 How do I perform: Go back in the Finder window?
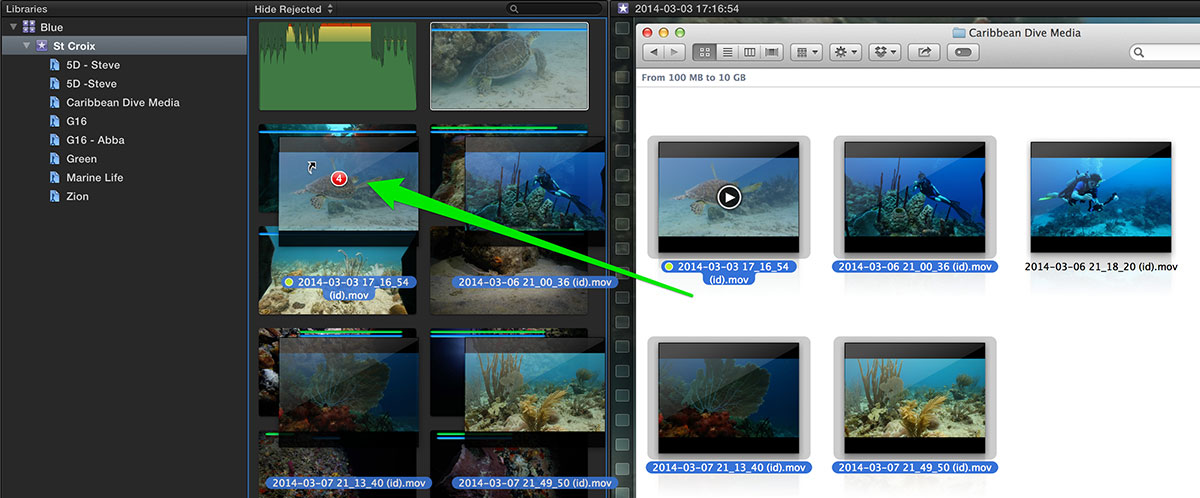pyautogui.click(x=652, y=52)
